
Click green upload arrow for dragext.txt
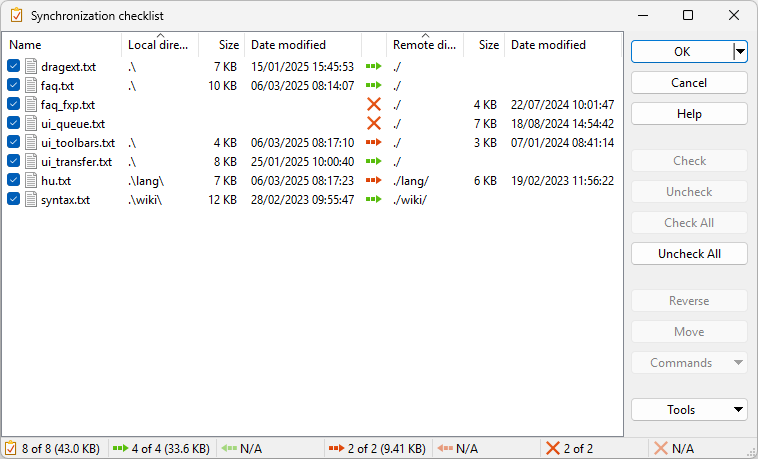(x=374, y=67)
